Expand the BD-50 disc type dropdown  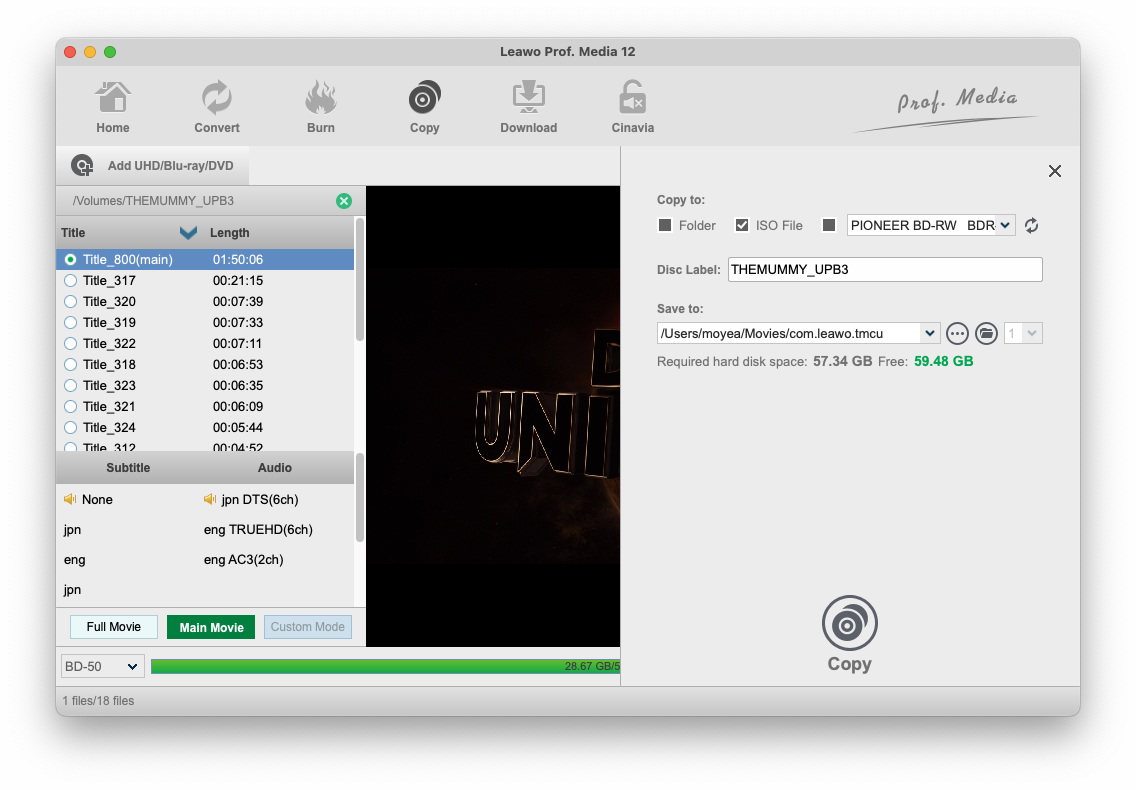click(x=103, y=667)
